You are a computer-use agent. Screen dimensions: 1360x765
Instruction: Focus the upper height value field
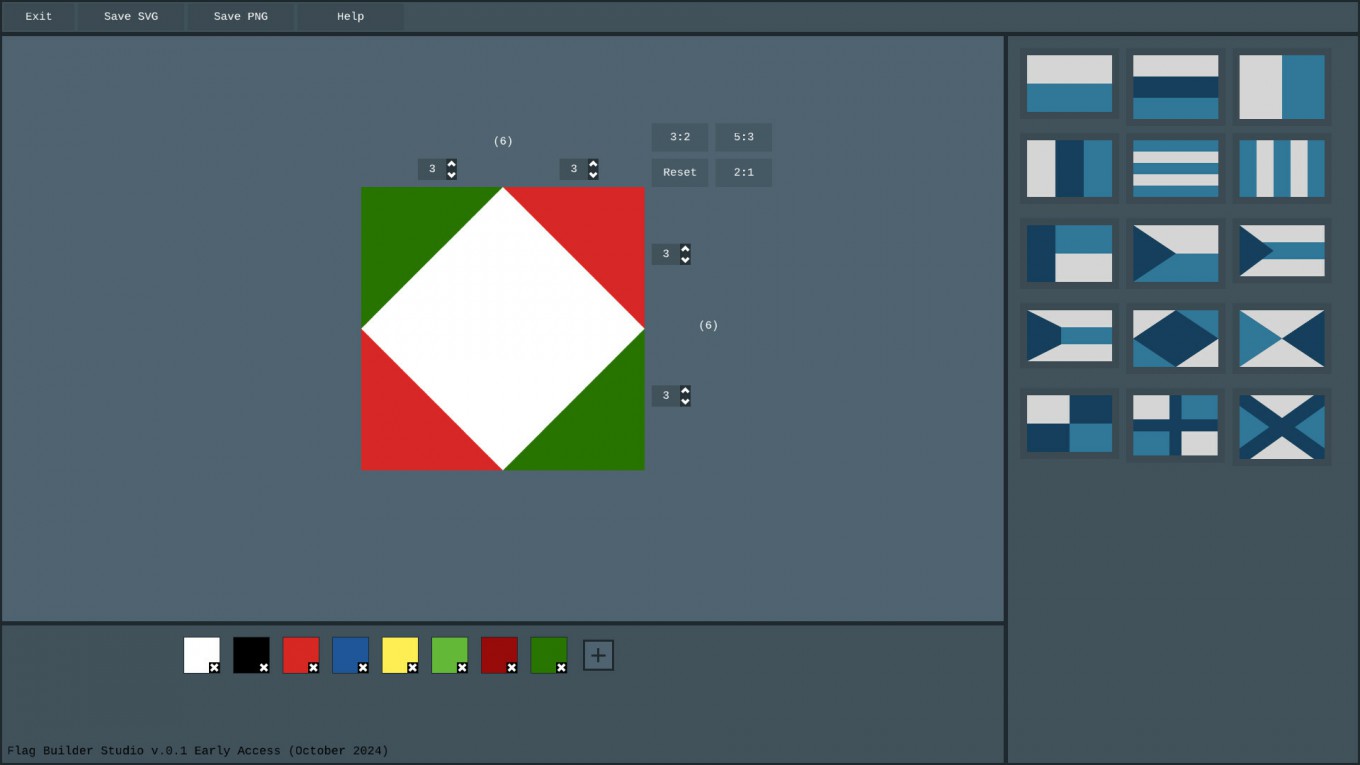pos(666,254)
